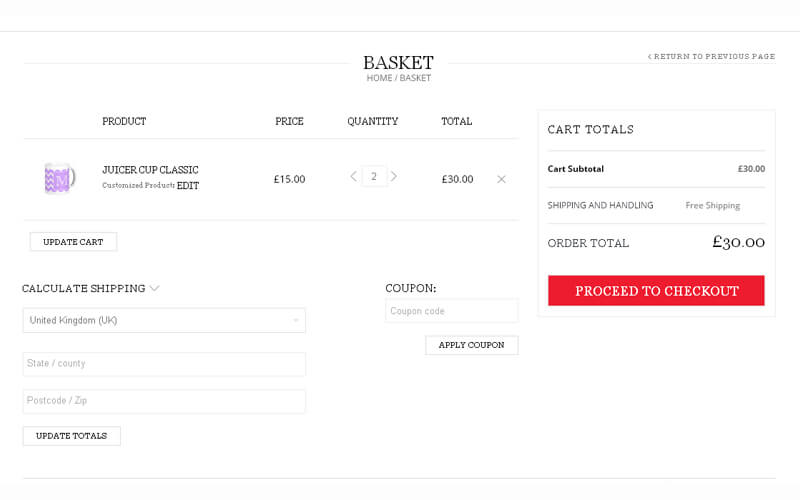The width and height of the screenshot is (800, 500).
Task: Click the Quantity column header
Action: [372, 121]
